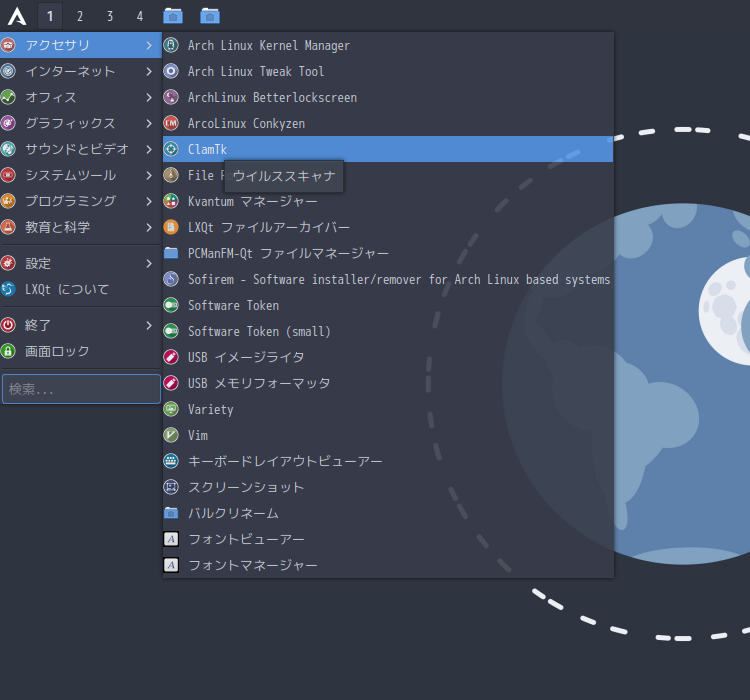Image resolution: width=750 pixels, height=700 pixels.
Task: Click the キーボードレイアウトビューアー icon
Action: tap(171, 461)
